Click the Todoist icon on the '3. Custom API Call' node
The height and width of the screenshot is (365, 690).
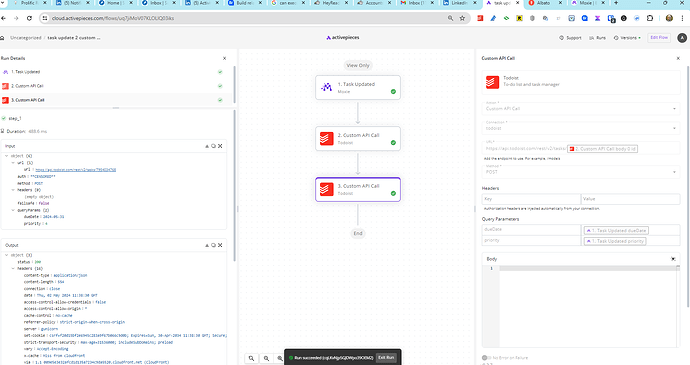(x=326, y=189)
